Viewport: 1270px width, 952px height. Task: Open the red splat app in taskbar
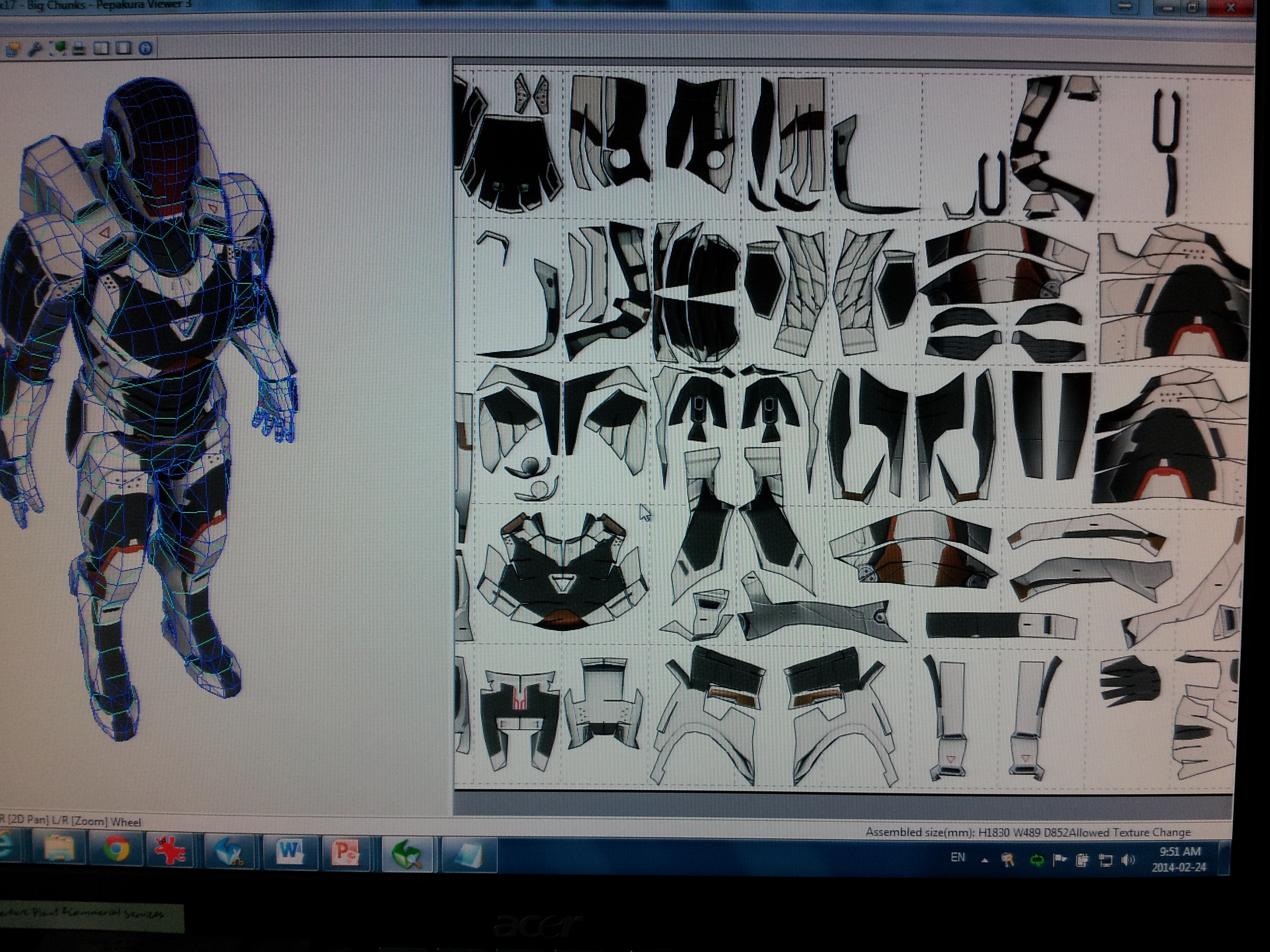pyautogui.click(x=170, y=850)
